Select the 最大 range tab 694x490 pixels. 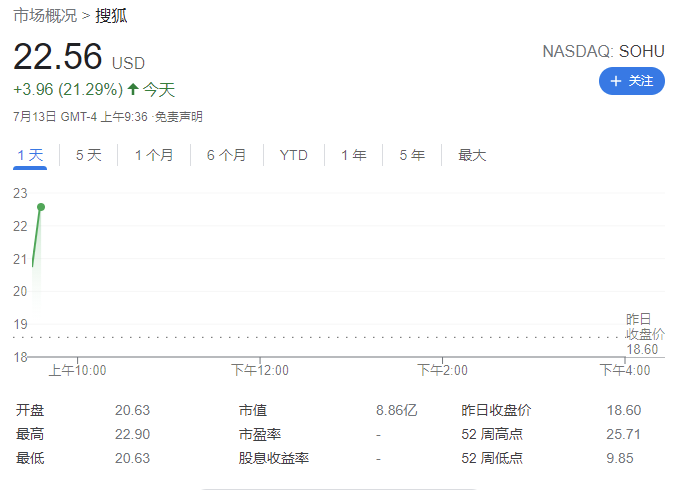tap(472, 155)
